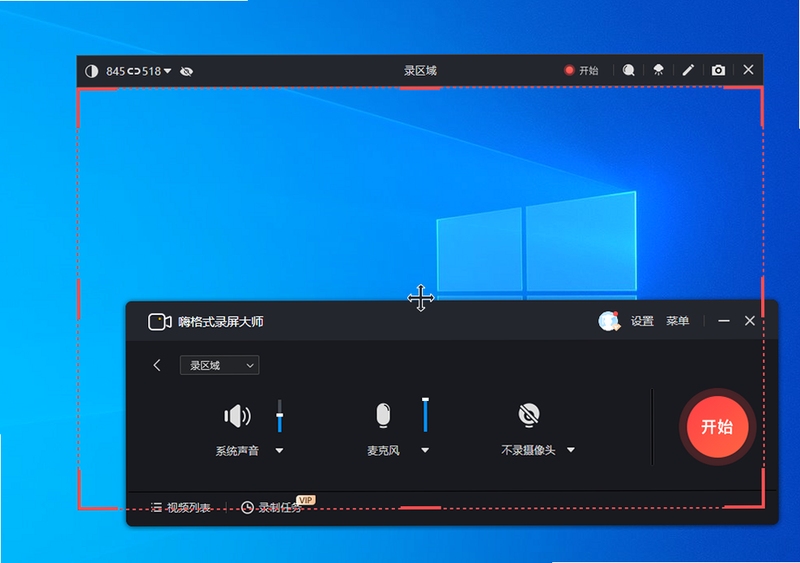Click the half-circle contrast icon in region toolbar
800x563 pixels.
92,71
